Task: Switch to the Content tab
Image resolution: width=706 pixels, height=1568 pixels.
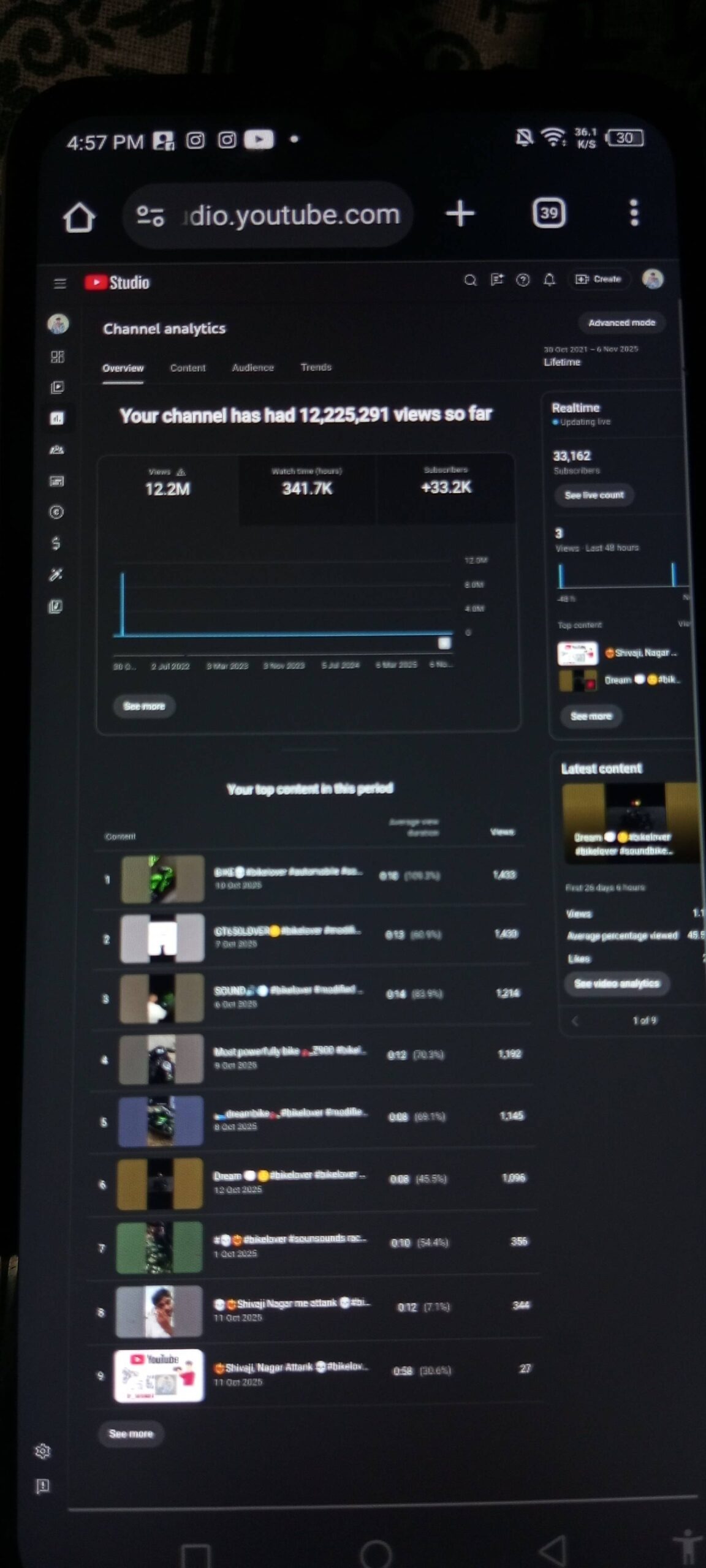Action: coord(188,367)
